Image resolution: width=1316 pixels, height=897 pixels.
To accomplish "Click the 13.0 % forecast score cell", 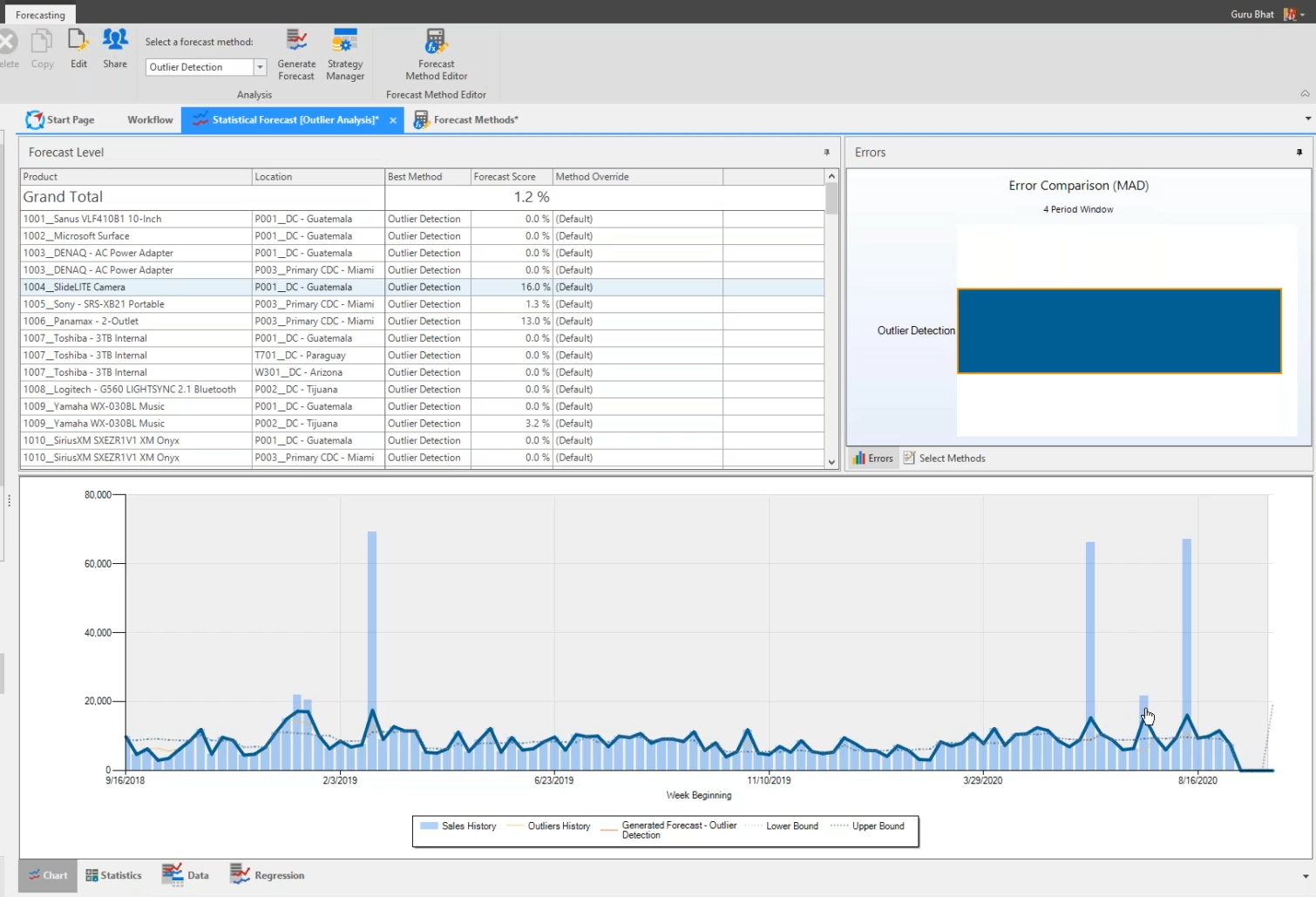I will 512,321.
